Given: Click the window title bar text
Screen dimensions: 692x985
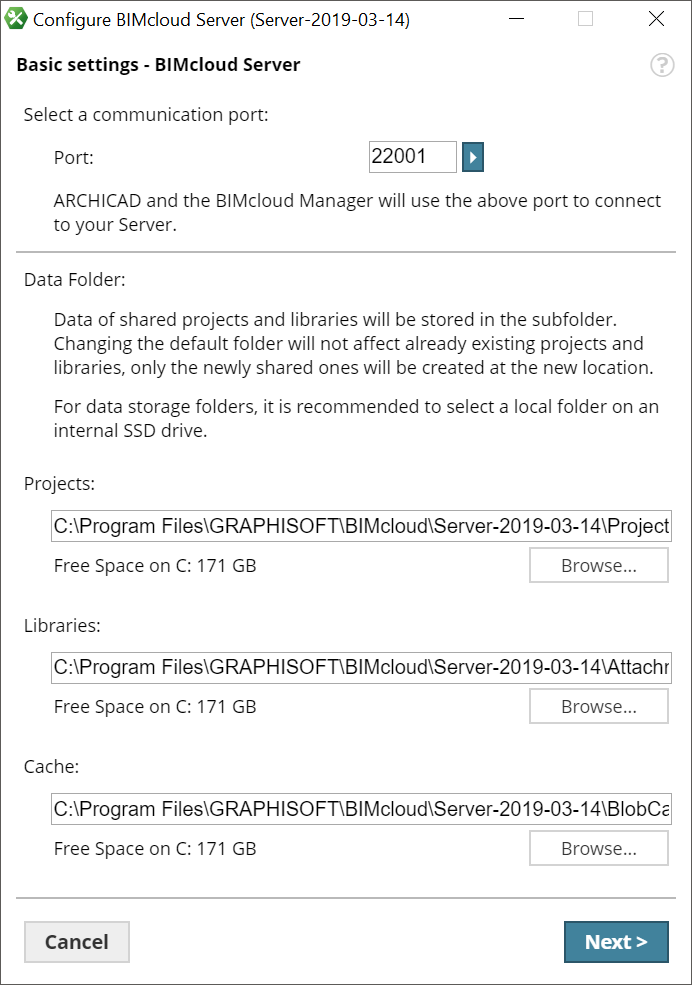Looking at the screenshot, I should (x=220, y=19).
